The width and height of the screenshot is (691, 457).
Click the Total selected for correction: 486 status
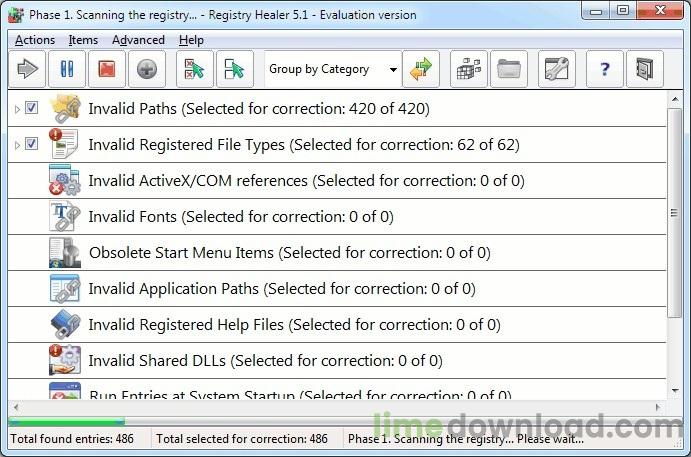pos(241,439)
